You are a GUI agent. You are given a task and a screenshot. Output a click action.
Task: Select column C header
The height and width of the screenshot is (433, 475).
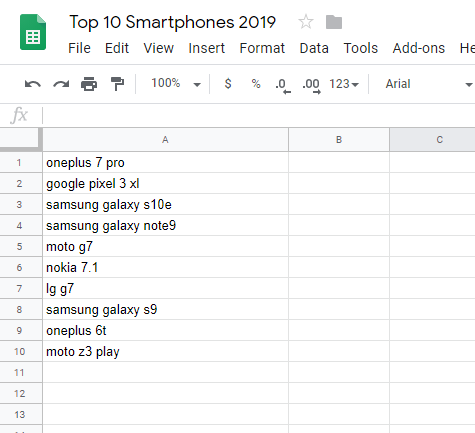[x=433, y=140]
